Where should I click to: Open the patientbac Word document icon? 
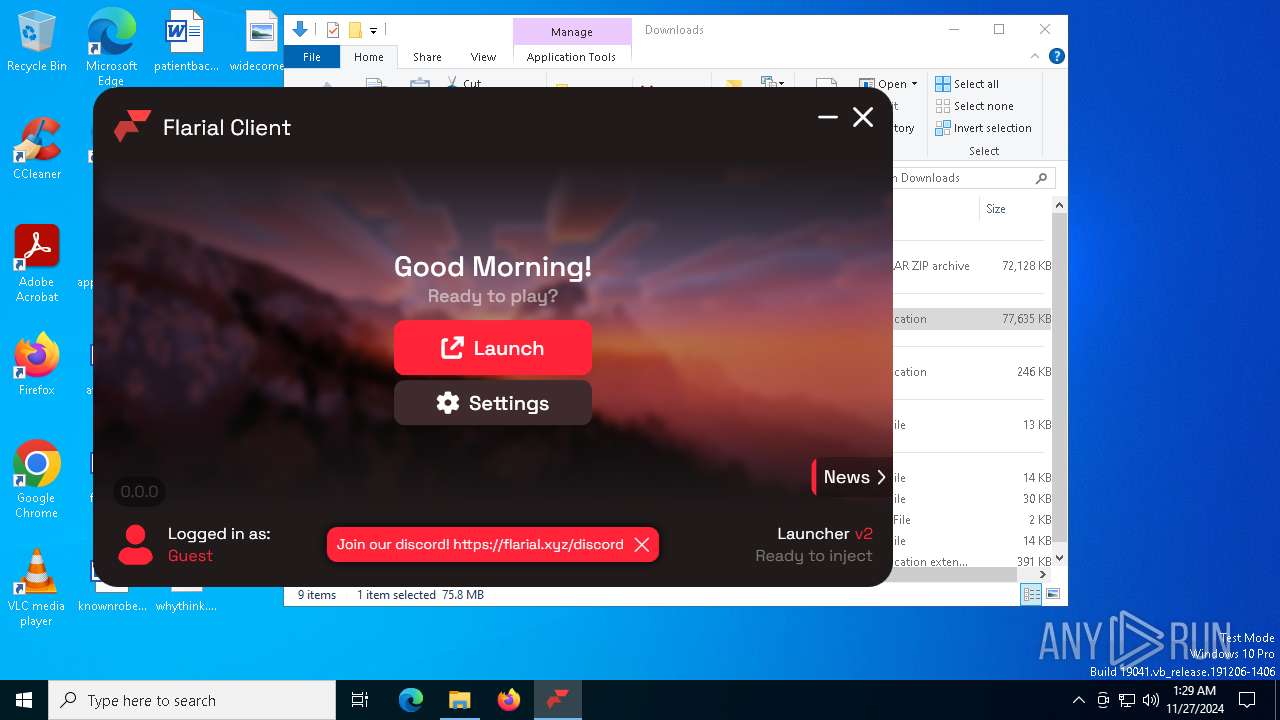tap(186, 42)
